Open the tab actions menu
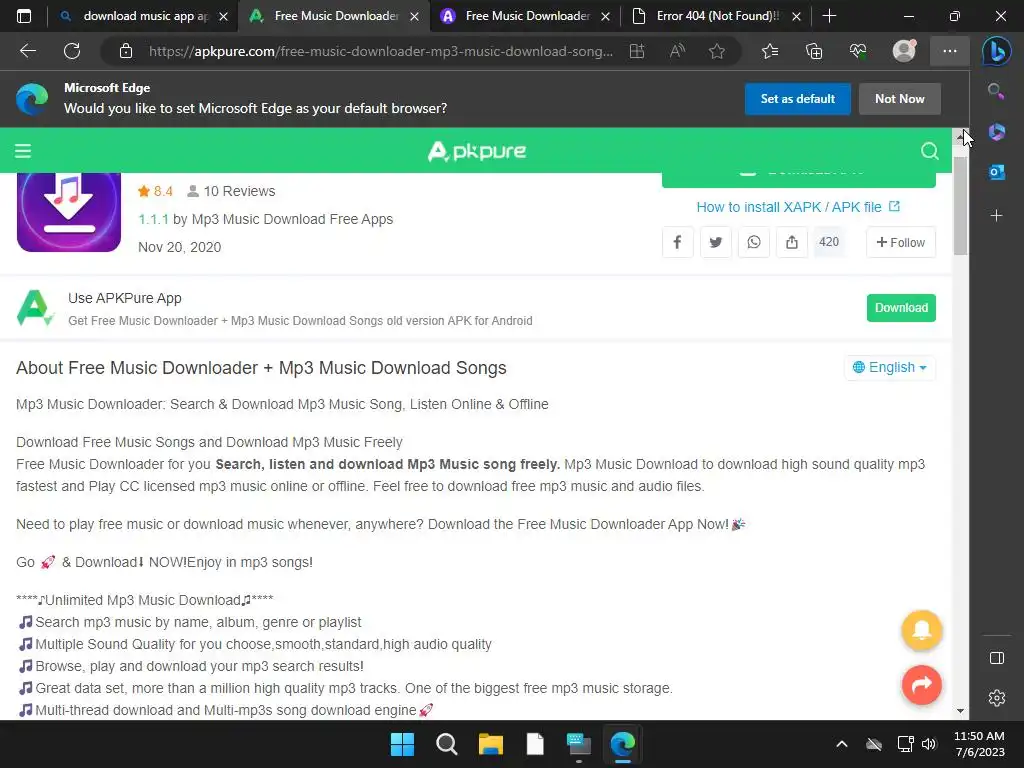This screenshot has height=768, width=1024. click(24, 16)
